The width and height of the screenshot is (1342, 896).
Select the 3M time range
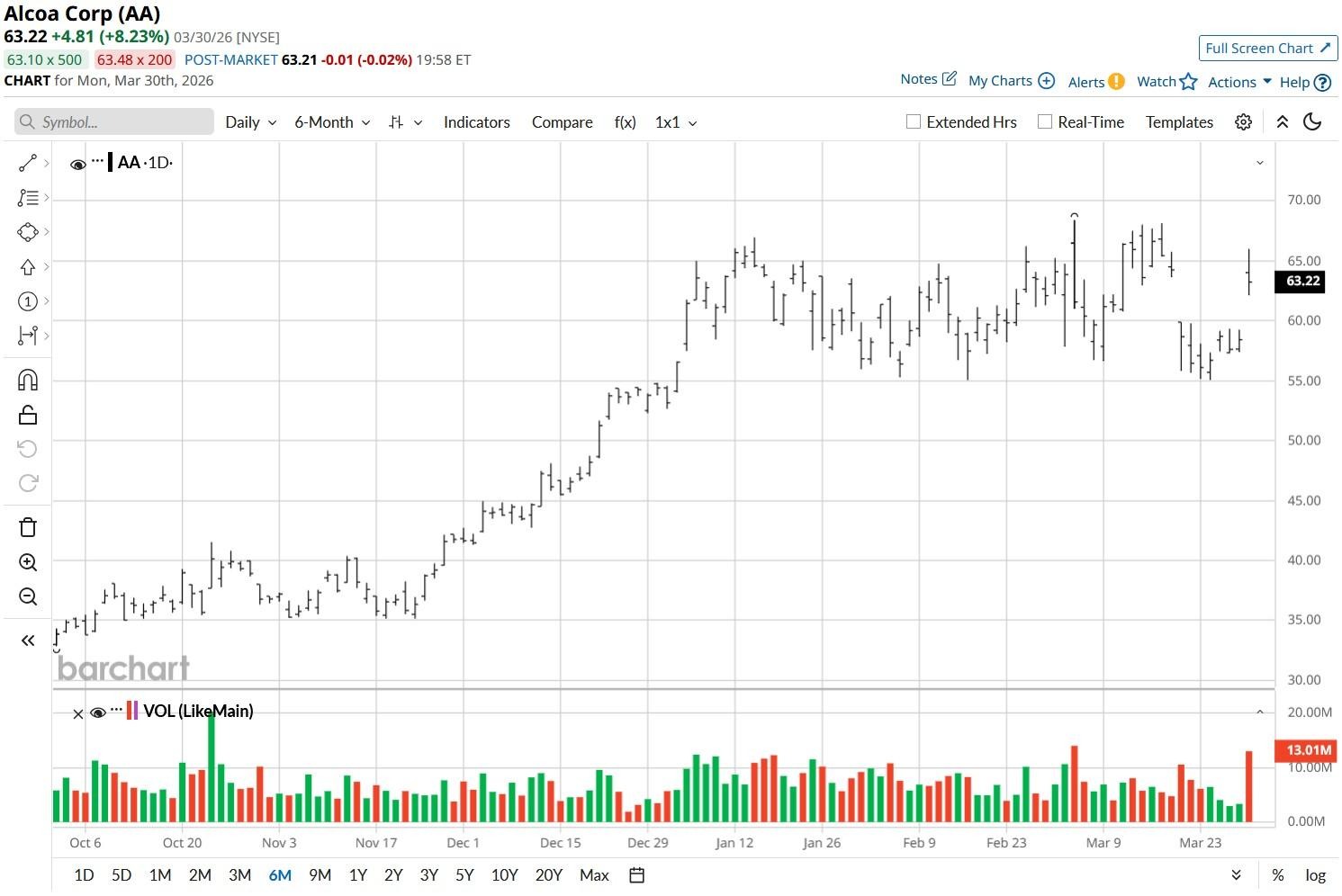[239, 875]
